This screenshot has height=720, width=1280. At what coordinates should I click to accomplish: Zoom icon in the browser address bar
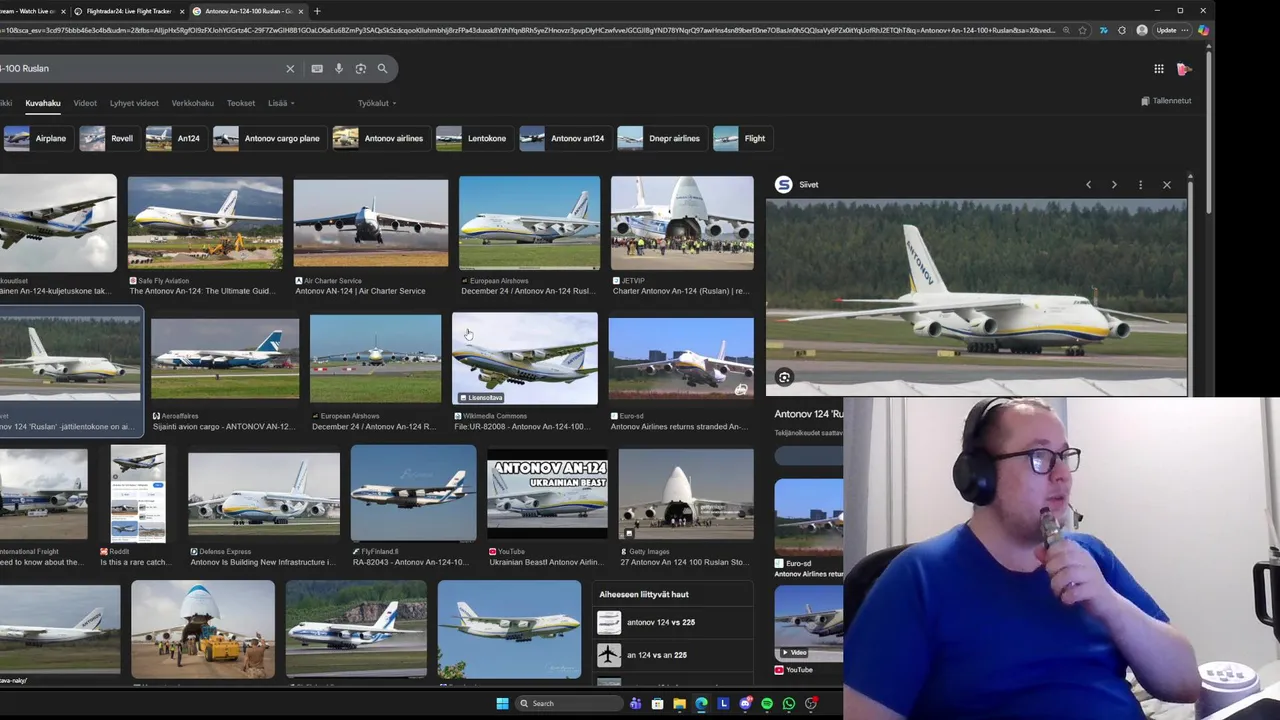coord(1067,31)
